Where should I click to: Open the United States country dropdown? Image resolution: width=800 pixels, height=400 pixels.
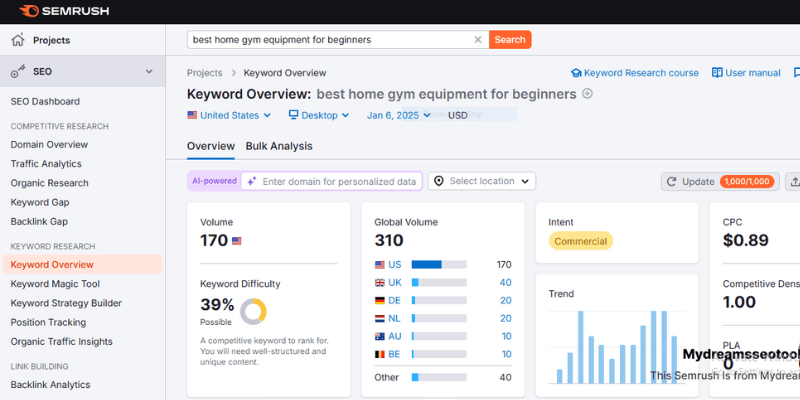(229, 115)
